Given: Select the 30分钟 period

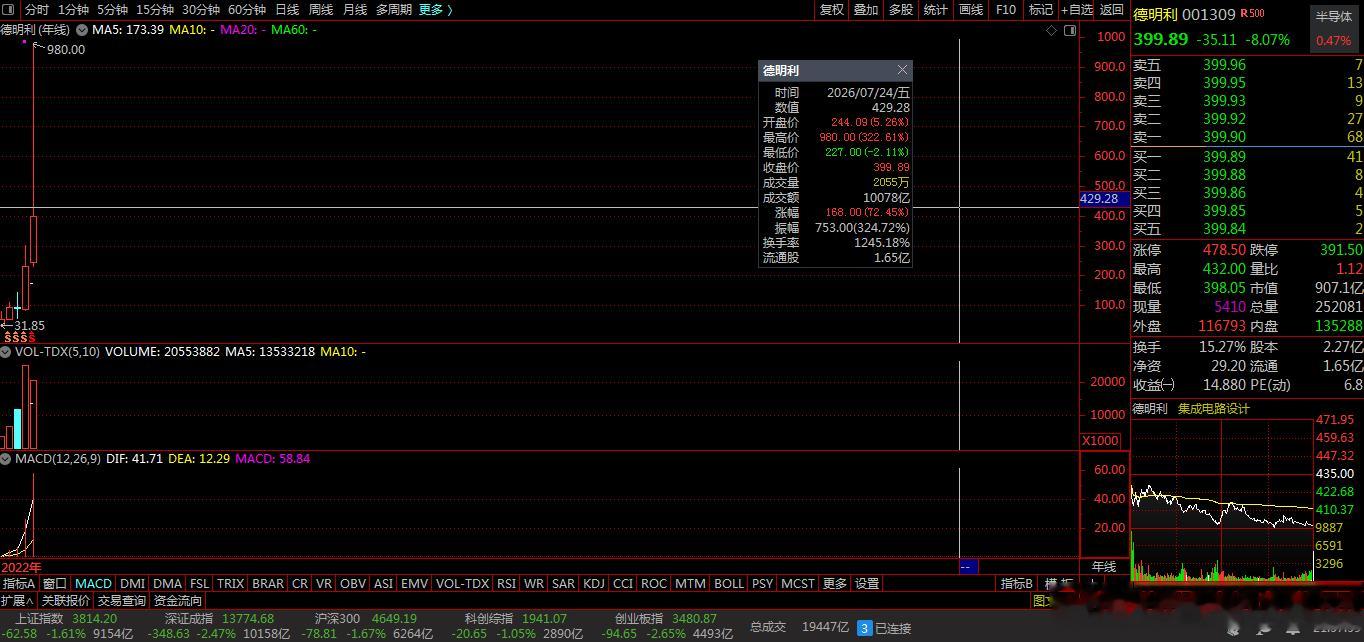Looking at the screenshot, I should click(201, 10).
